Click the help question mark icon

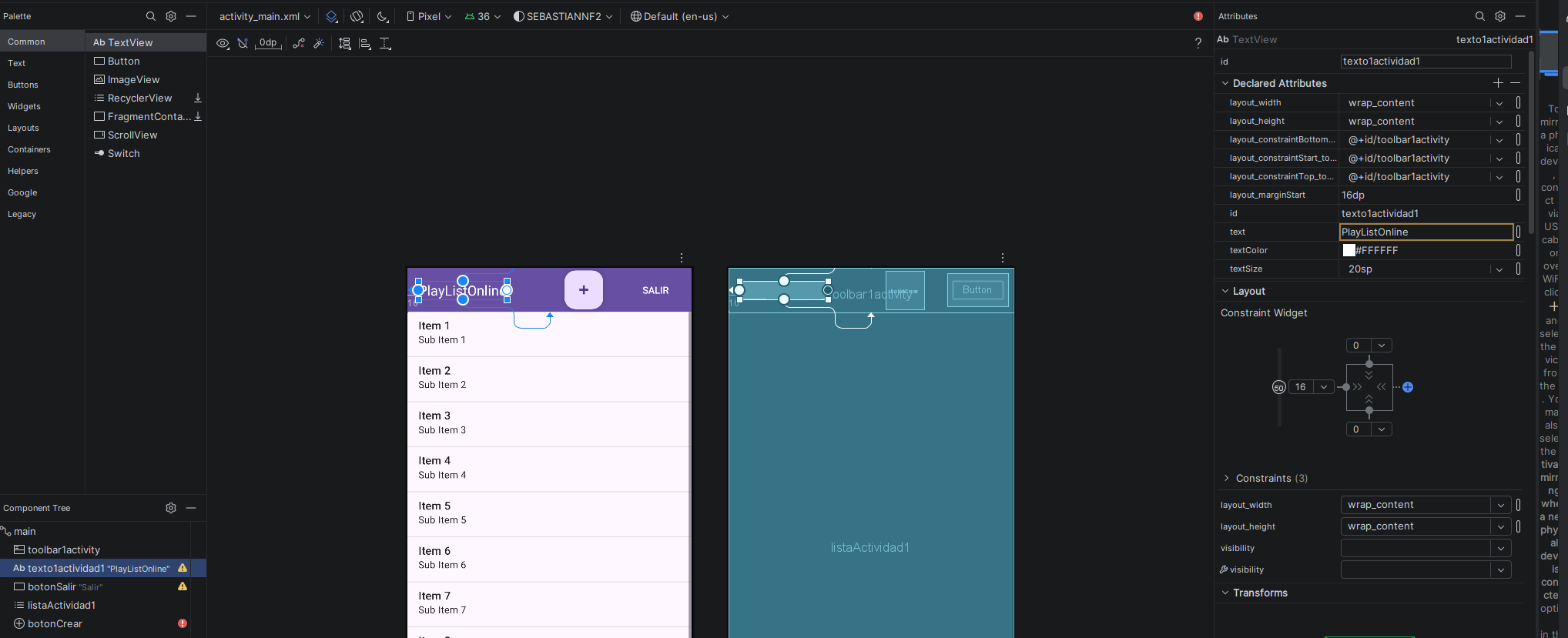click(1198, 43)
